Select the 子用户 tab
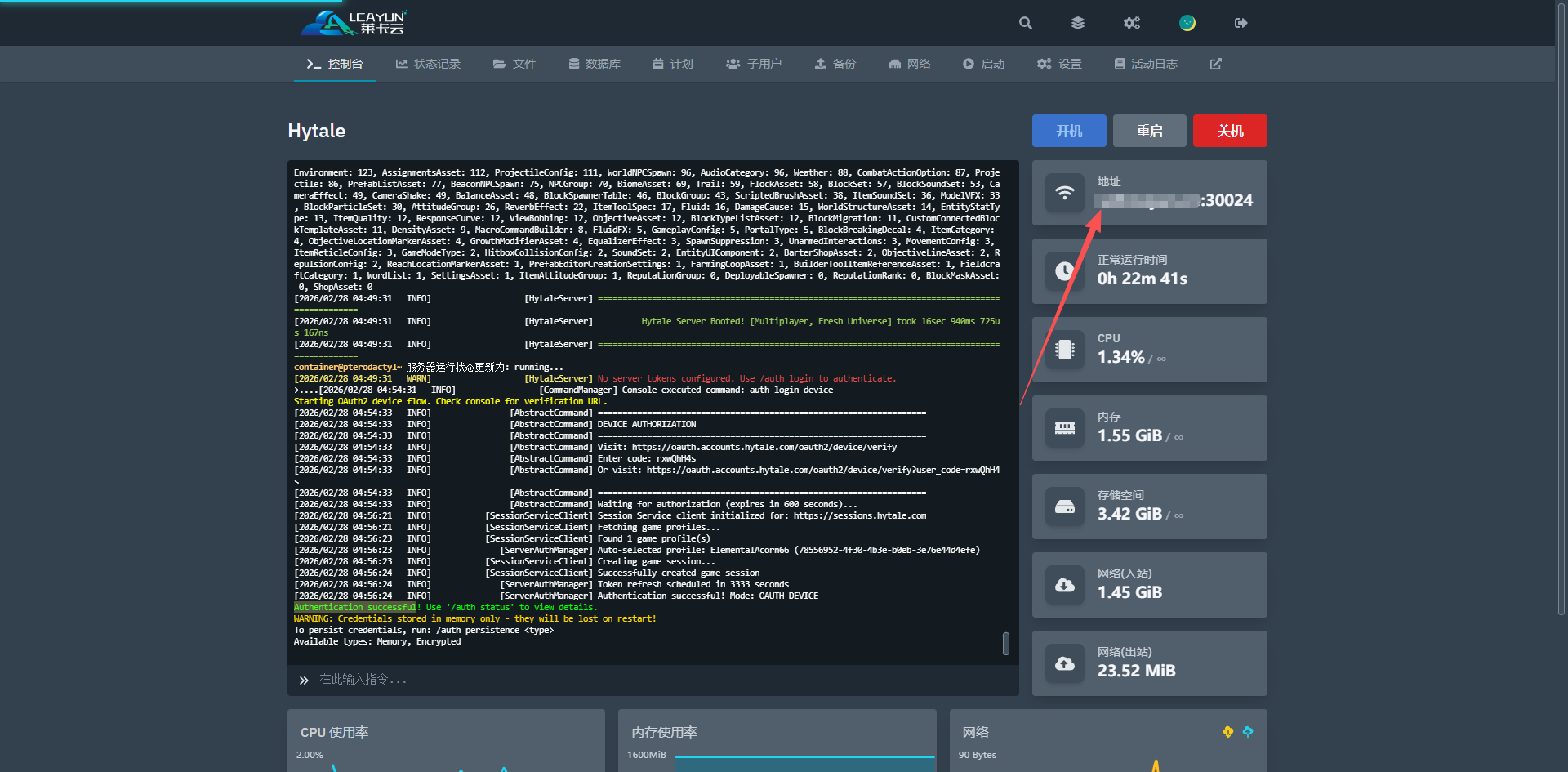Image resolution: width=1568 pixels, height=772 pixels. [x=754, y=64]
